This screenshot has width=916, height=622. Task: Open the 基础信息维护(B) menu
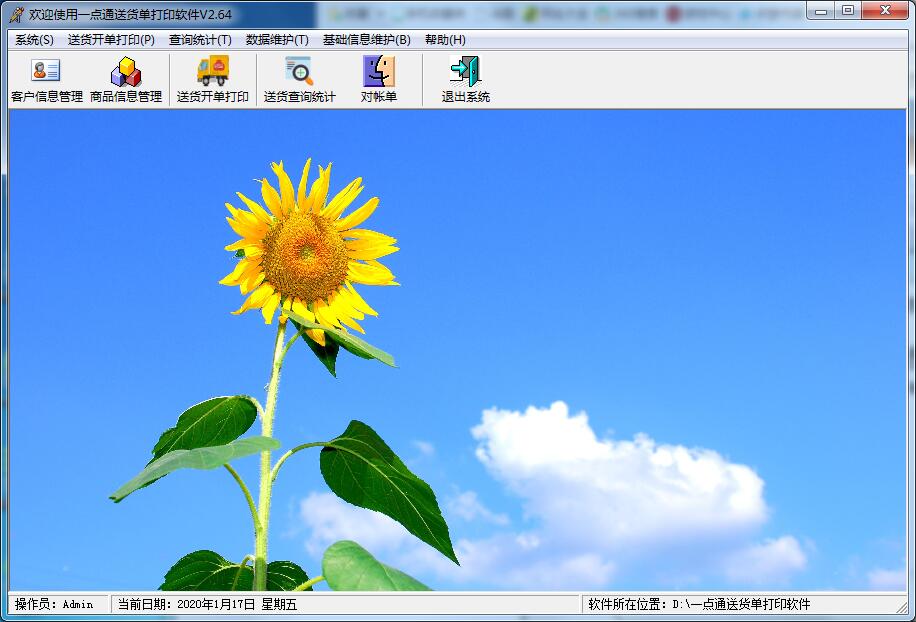click(366, 40)
